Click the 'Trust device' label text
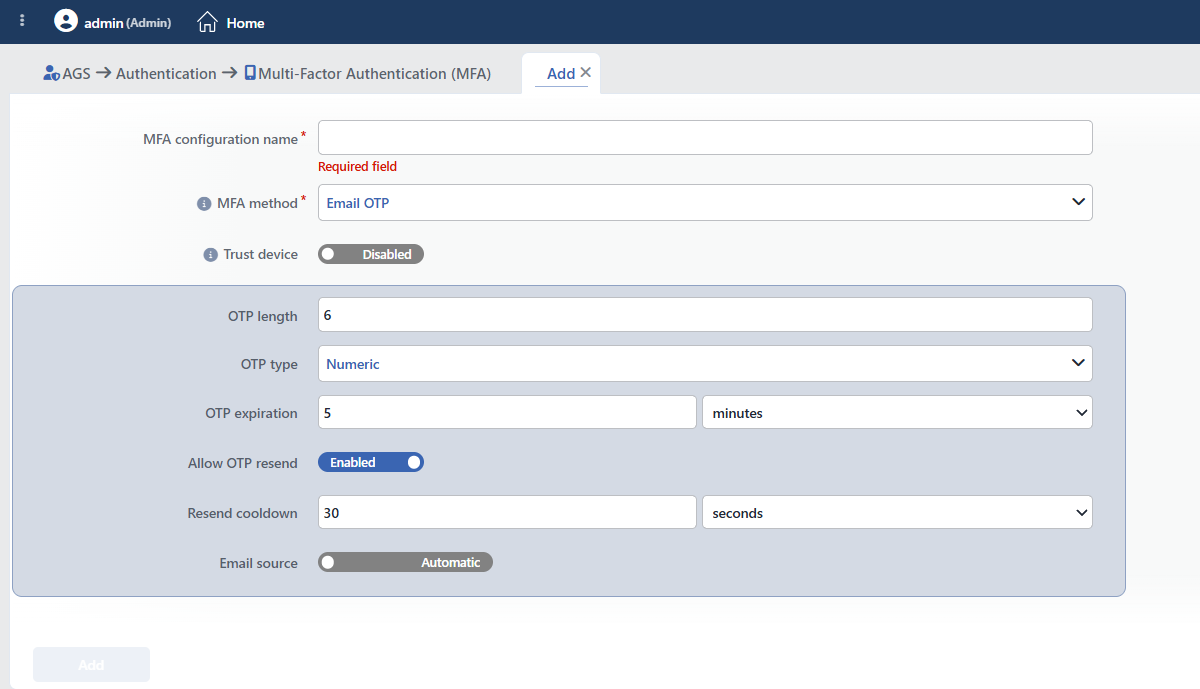 coord(261,254)
